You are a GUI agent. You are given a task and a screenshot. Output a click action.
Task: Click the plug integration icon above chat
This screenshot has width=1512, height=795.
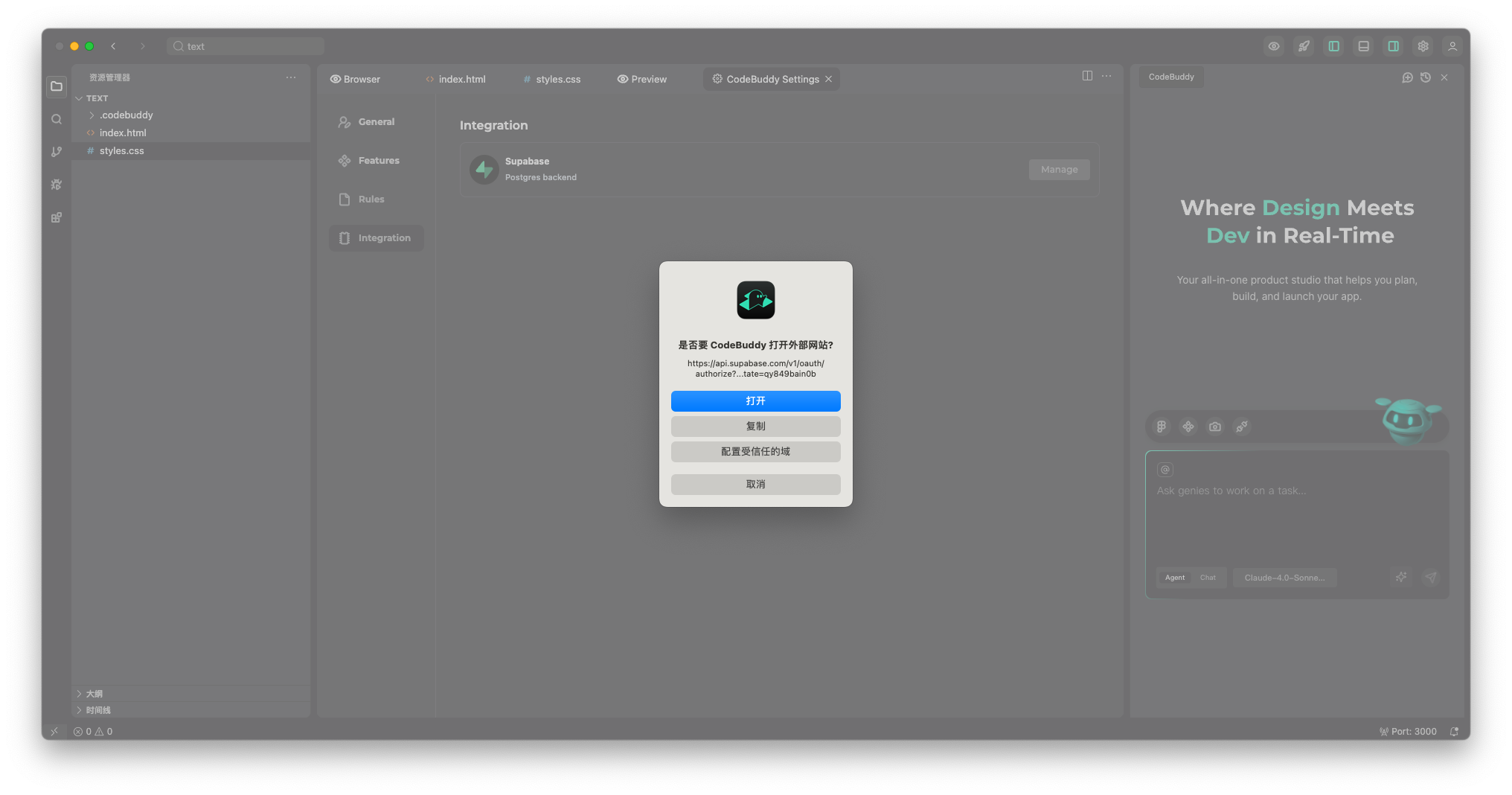click(1242, 427)
